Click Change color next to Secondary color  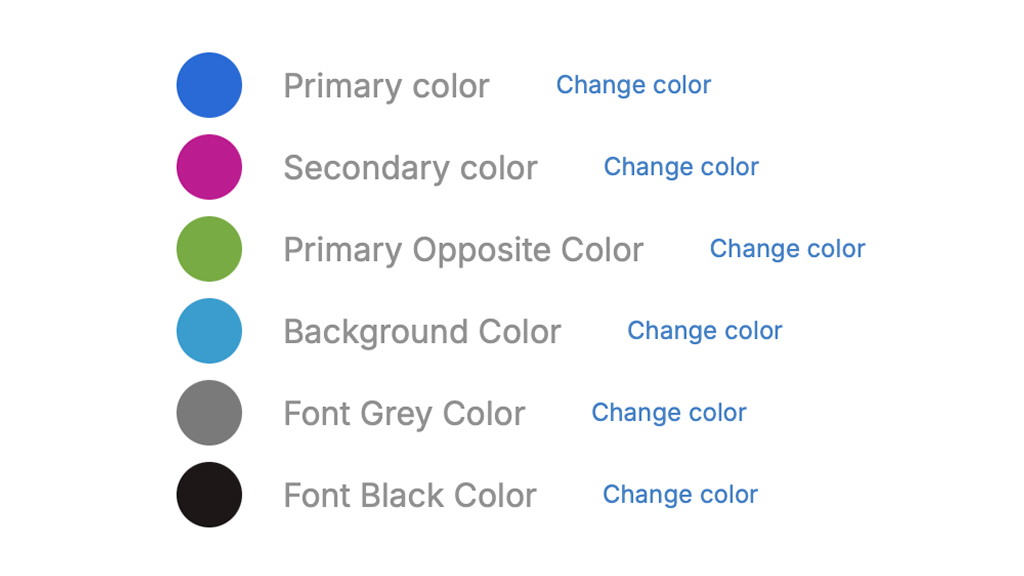click(681, 167)
